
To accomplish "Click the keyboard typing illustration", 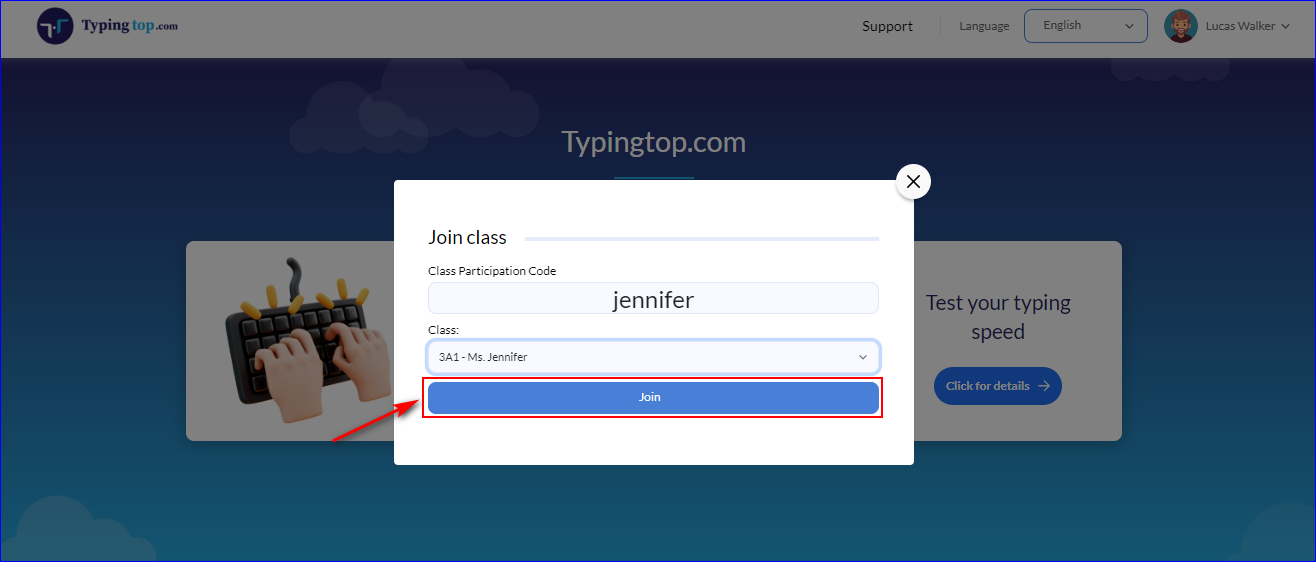I will [x=307, y=340].
